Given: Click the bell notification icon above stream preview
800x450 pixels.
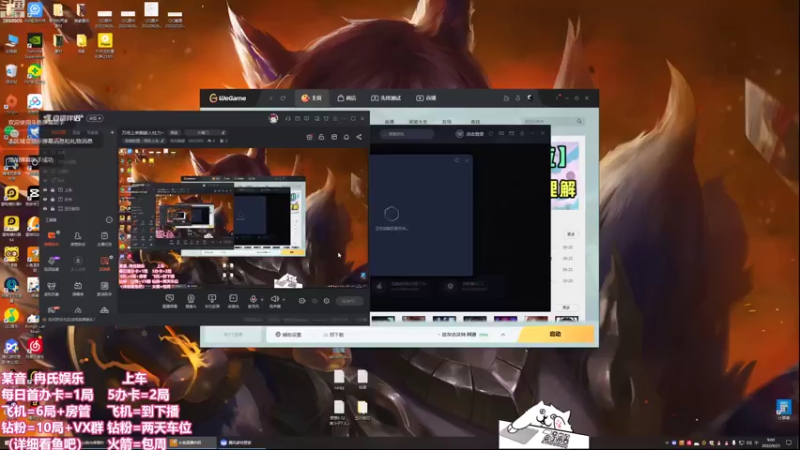Looking at the screenshot, I should click(346, 137).
